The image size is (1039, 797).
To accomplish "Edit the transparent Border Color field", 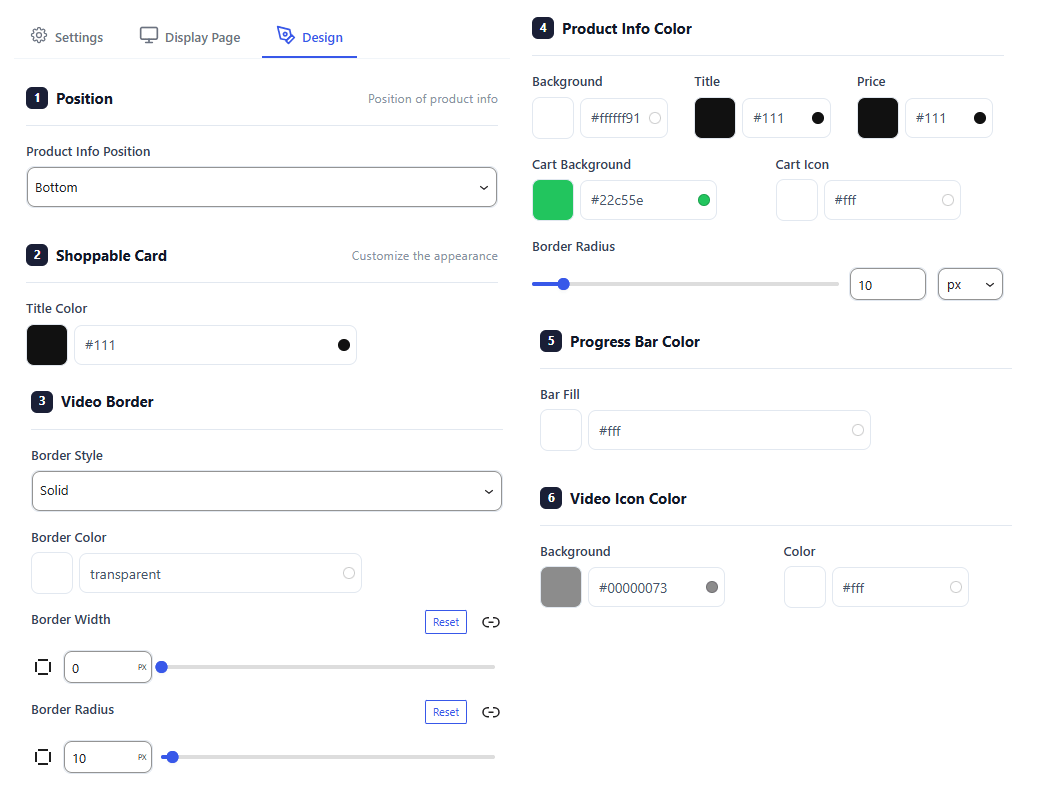I will click(x=221, y=573).
